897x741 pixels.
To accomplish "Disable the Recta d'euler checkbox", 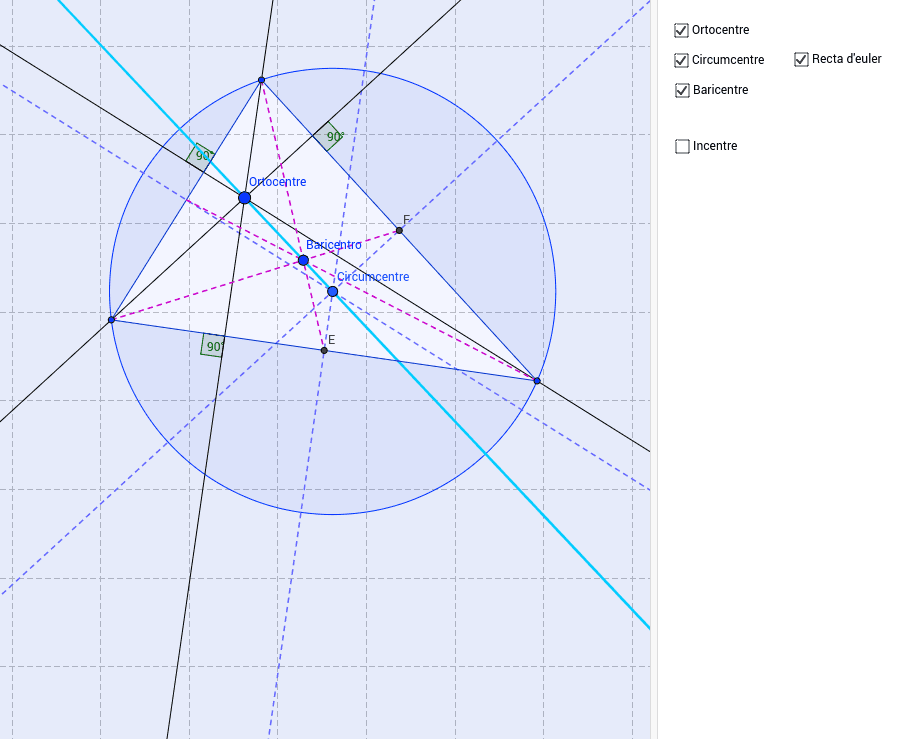I will click(801, 60).
